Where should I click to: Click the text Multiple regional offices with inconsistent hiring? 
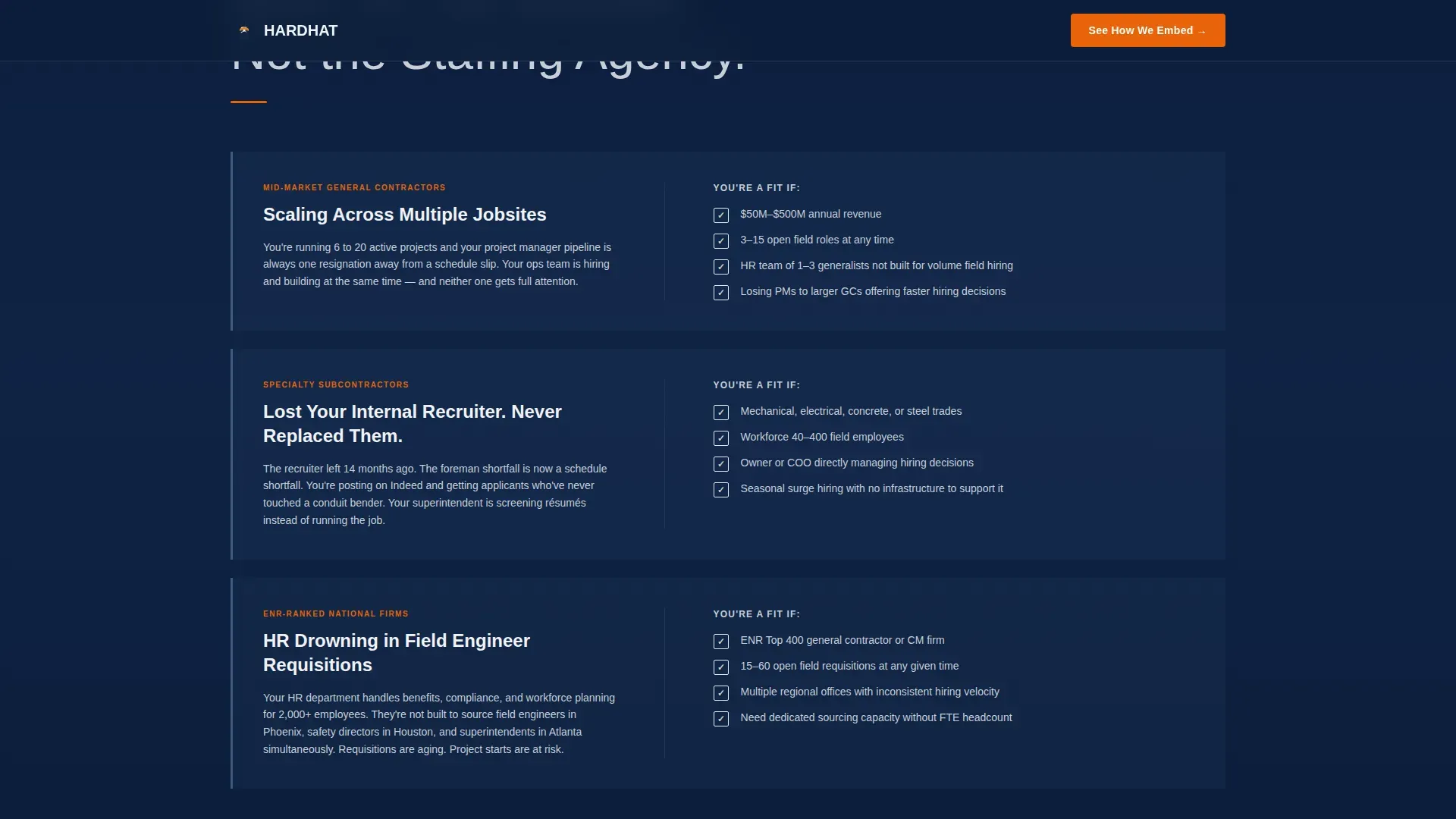point(870,692)
